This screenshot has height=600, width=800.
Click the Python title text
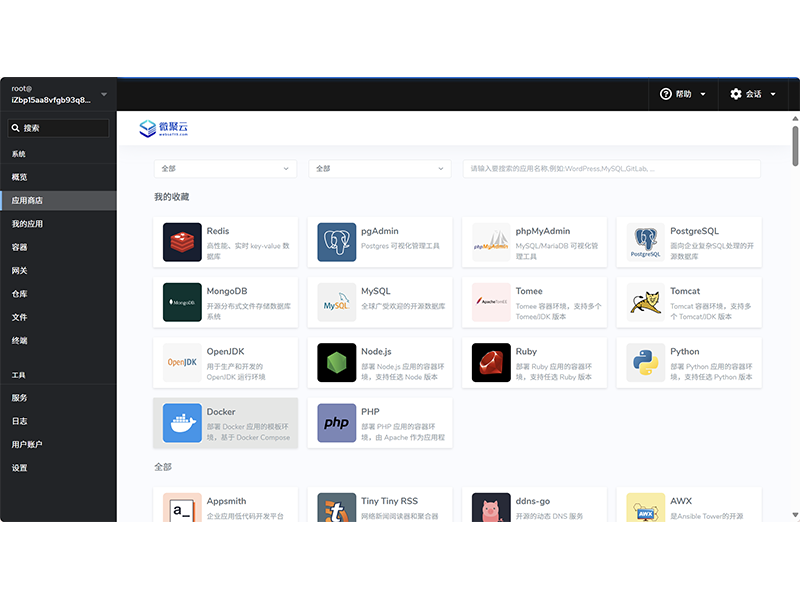point(685,352)
